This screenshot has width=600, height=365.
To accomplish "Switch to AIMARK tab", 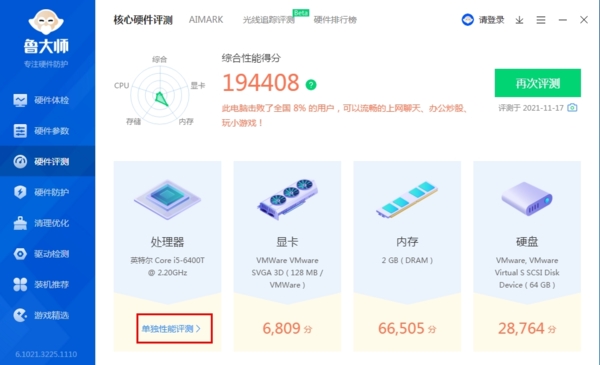I will (206, 20).
